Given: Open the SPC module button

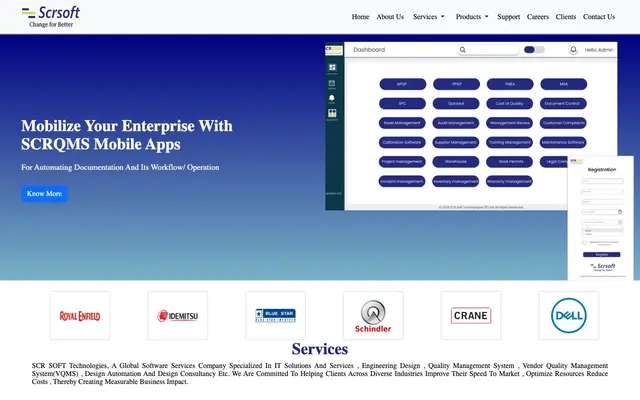Looking at the screenshot, I should point(402,104).
